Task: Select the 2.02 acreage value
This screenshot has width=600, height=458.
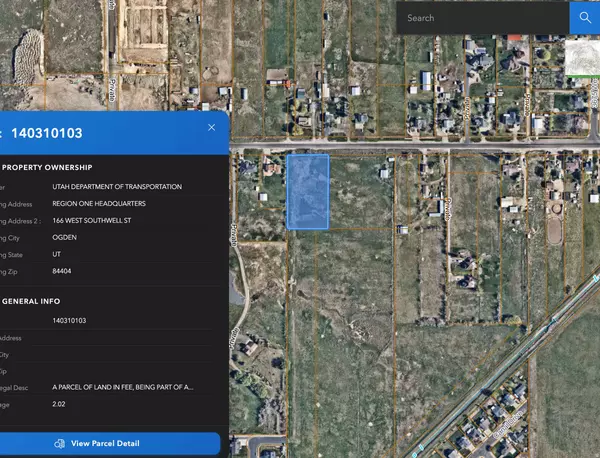Action: 60,404
